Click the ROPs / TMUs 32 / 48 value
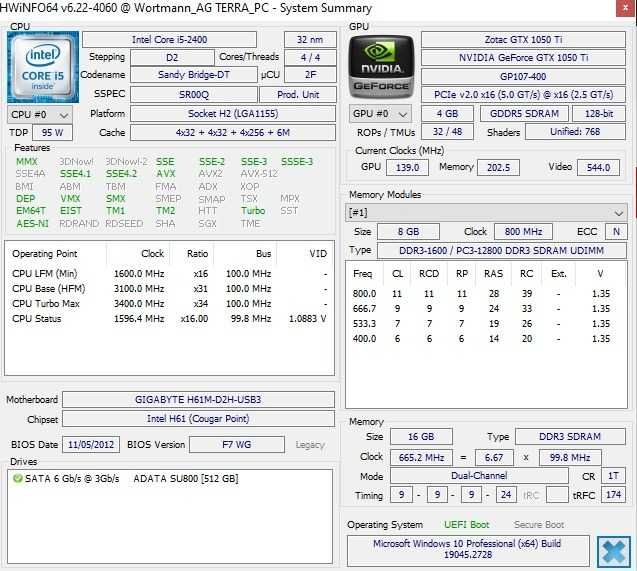This screenshot has height=571, width=637. pyautogui.click(x=447, y=132)
